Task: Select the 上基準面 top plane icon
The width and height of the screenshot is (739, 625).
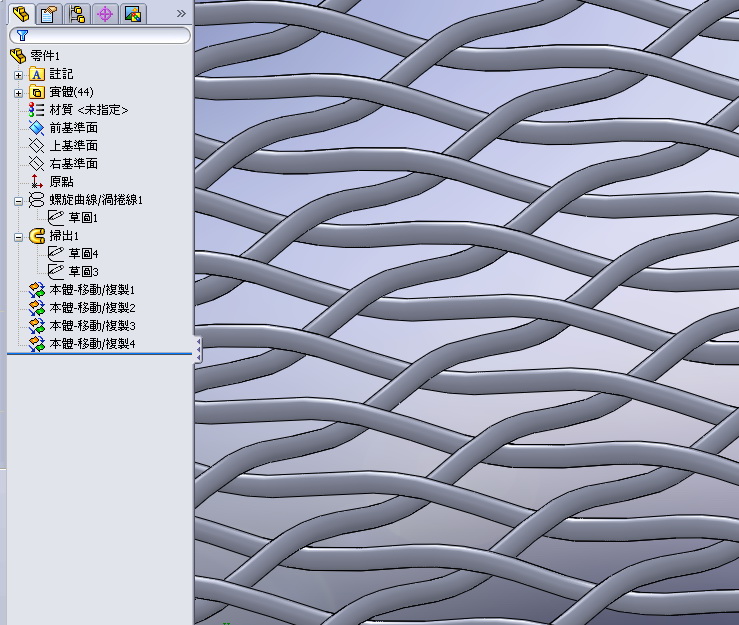Action: [x=37, y=146]
